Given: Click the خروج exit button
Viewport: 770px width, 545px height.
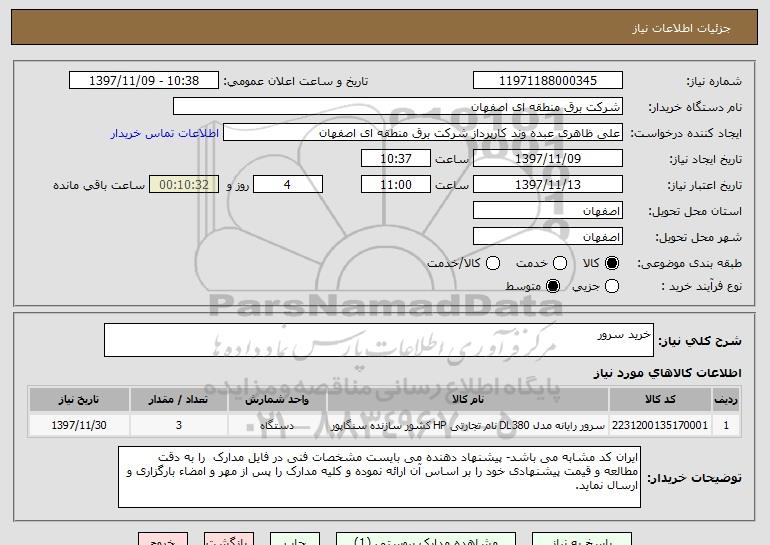Looking at the screenshot, I should pyautogui.click(x=163, y=539).
